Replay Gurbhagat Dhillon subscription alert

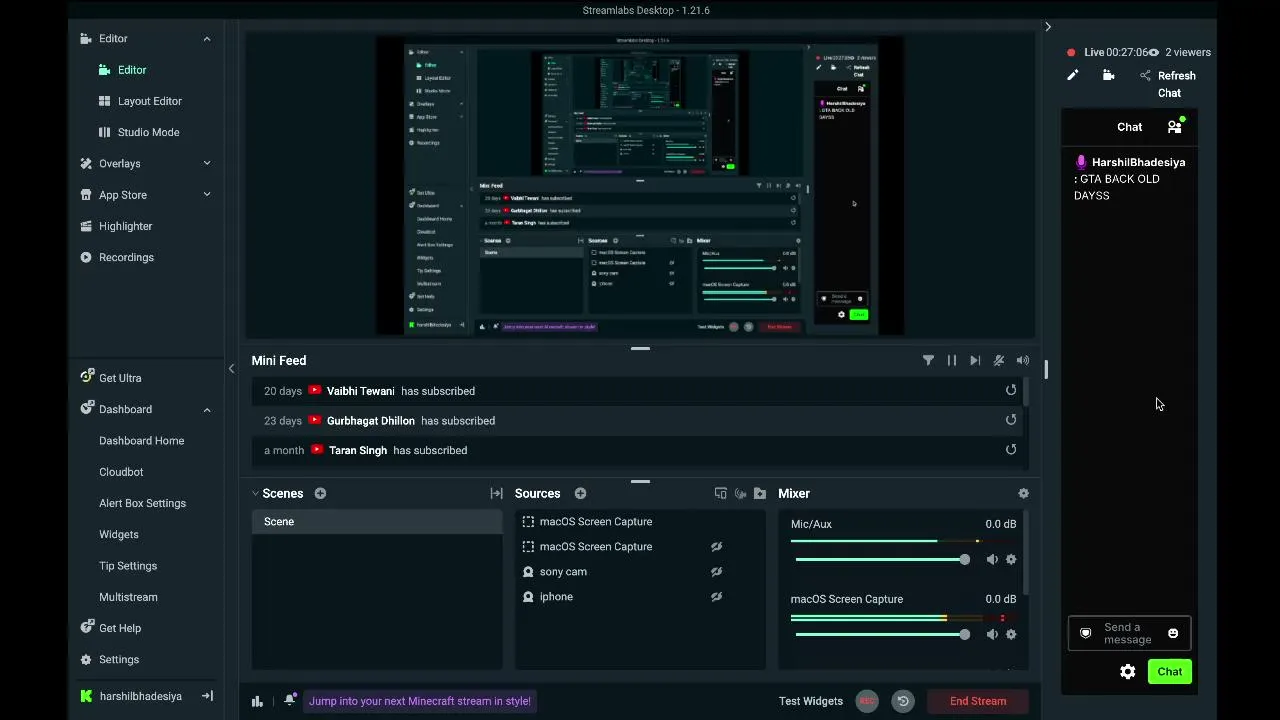(x=1011, y=420)
